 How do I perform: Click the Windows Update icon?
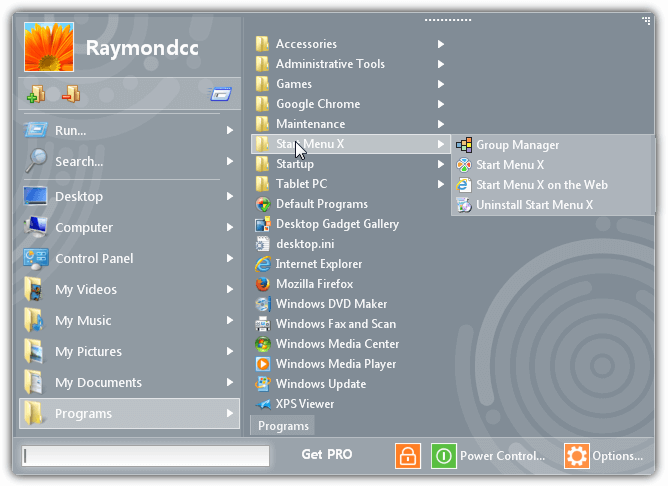[263, 384]
